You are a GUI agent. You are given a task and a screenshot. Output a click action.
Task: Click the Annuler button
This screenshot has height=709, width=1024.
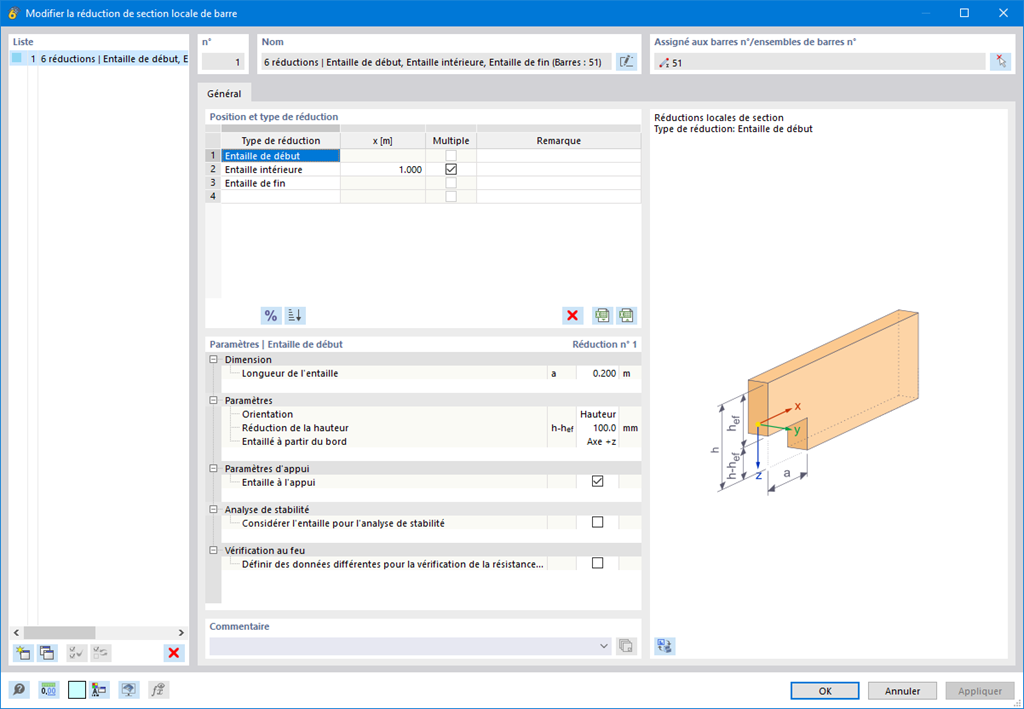pyautogui.click(x=903, y=691)
